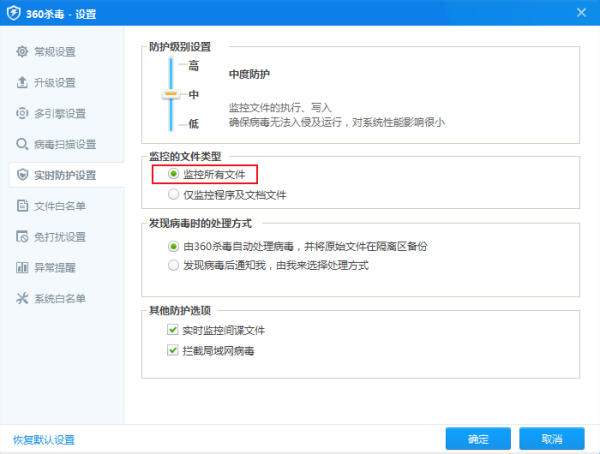This screenshot has width=600, height=454.
Task: Close the 360杀毒 settings dialog
Action: pyautogui.click(x=581, y=12)
